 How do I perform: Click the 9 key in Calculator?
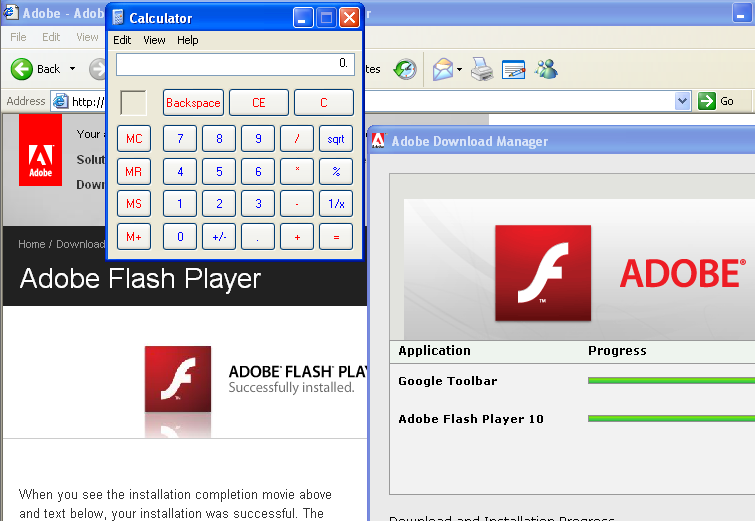point(258,139)
